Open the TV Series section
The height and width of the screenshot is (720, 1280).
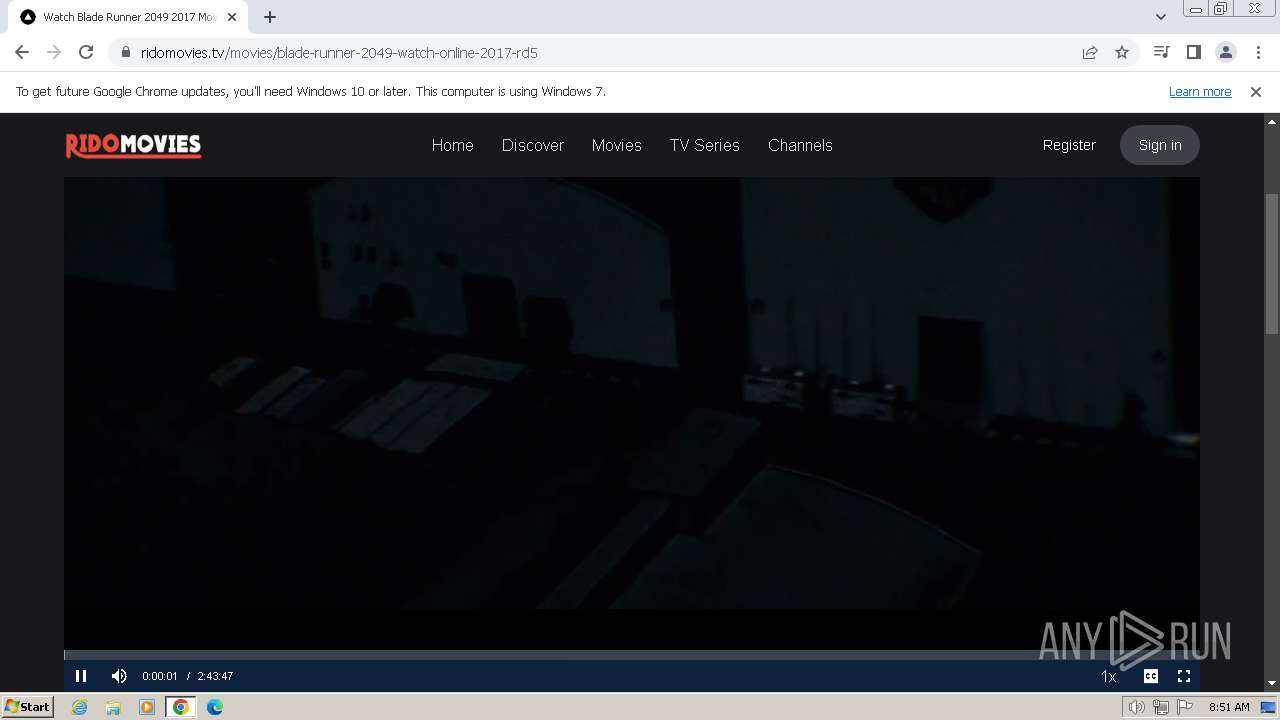click(705, 145)
